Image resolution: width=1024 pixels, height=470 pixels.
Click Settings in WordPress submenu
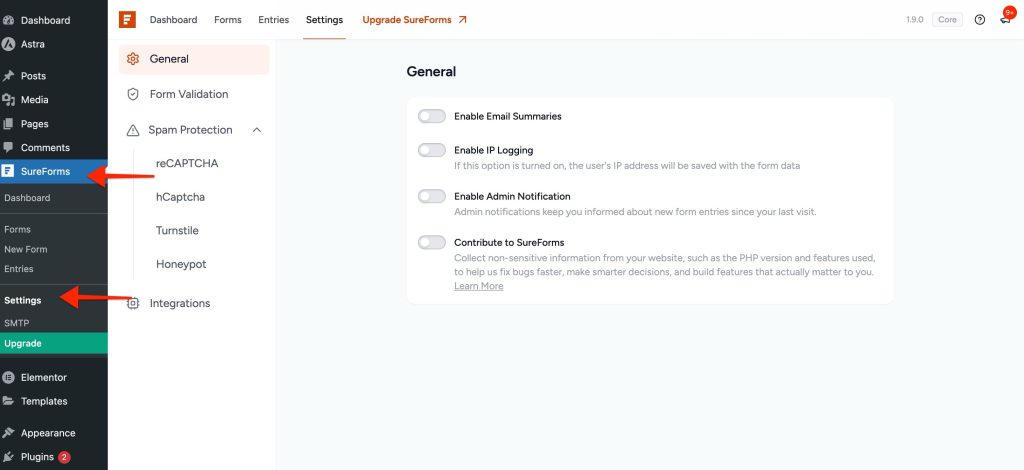click(22, 300)
